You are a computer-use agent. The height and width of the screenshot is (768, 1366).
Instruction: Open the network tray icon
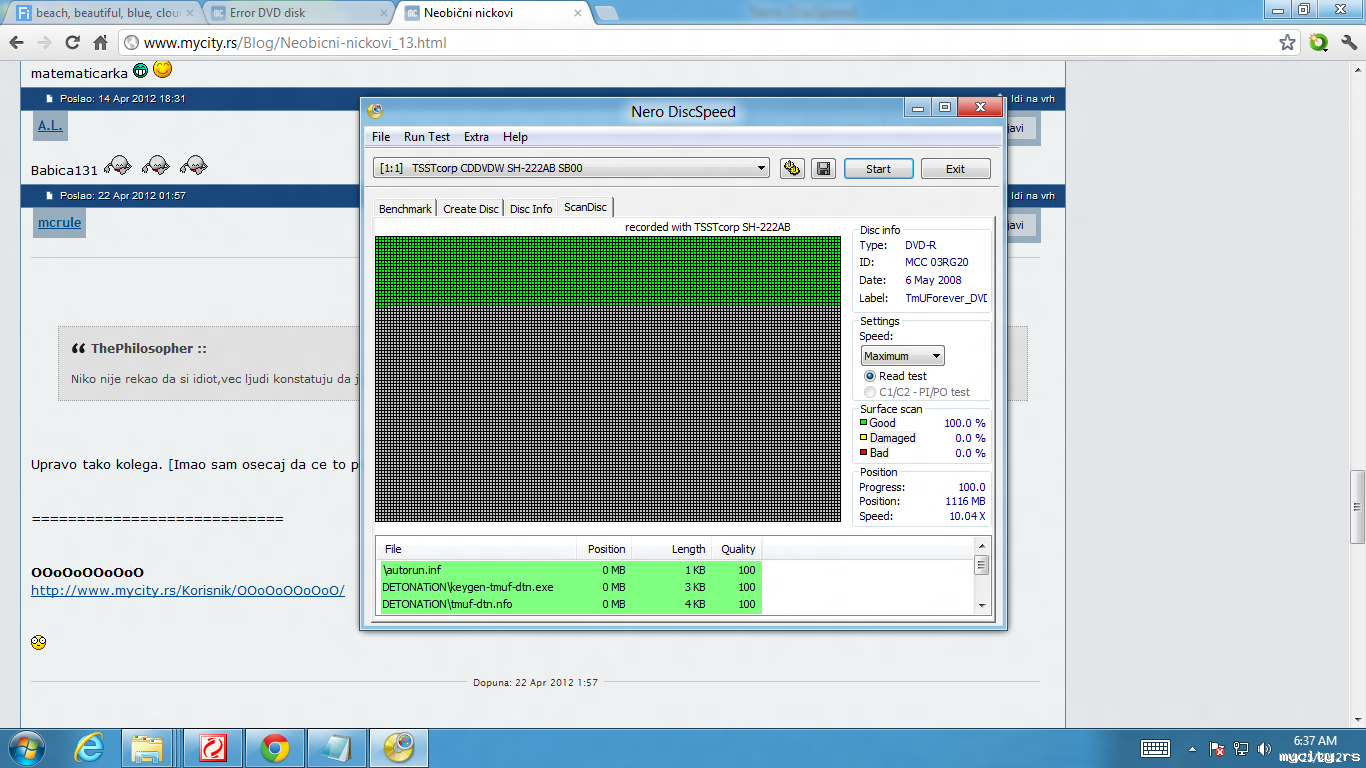point(1241,748)
